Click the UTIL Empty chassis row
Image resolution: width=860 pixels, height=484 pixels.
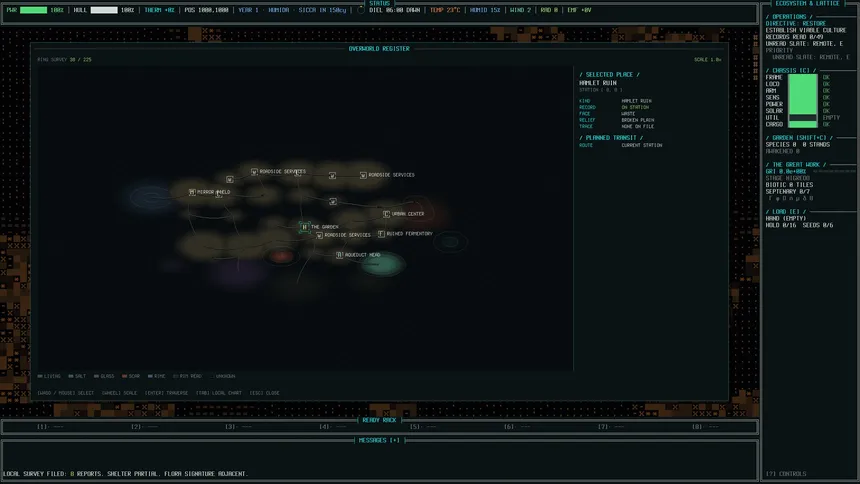point(803,117)
